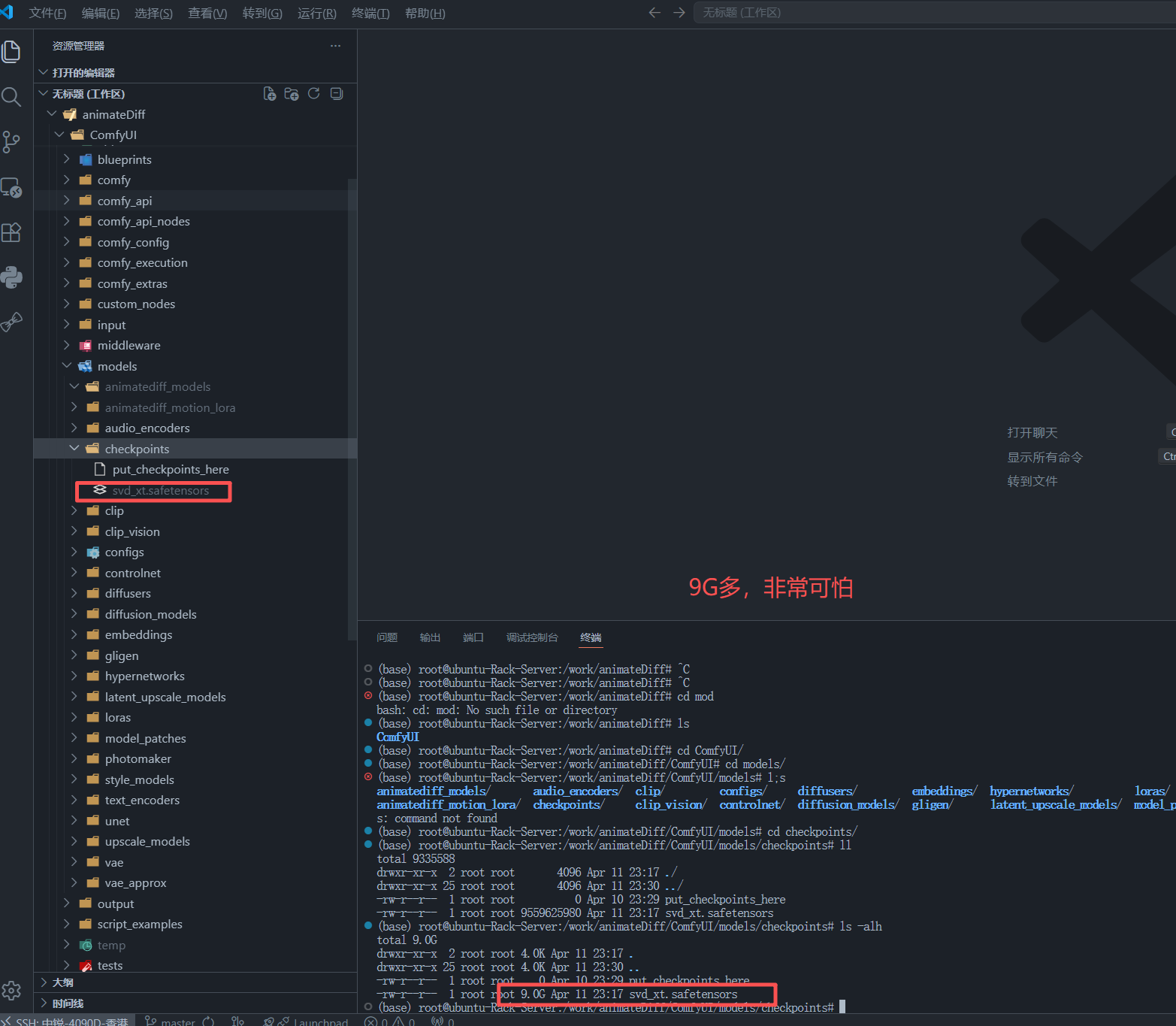Switch to the 调试控制台 panel tab
Viewport: 1176px width, 1026px height.
point(532,637)
